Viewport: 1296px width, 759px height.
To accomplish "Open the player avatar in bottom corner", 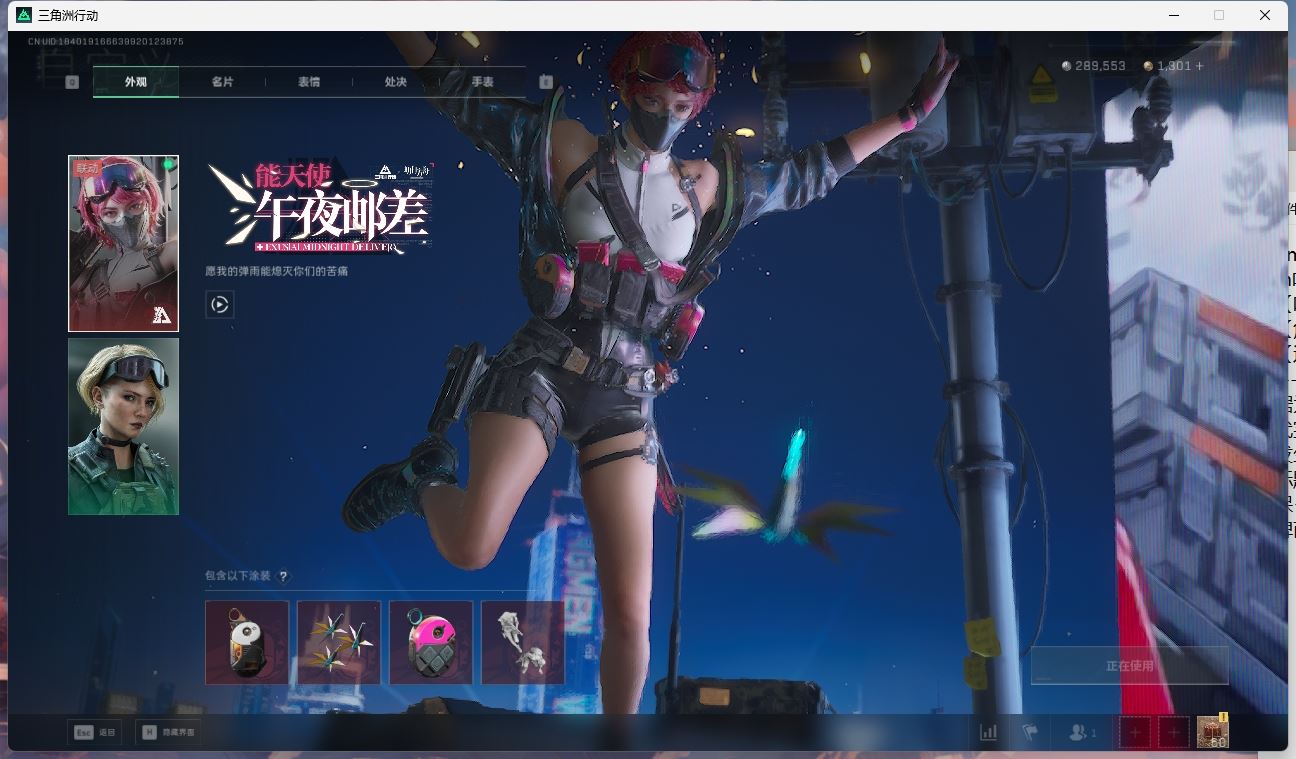I will tap(1212, 732).
